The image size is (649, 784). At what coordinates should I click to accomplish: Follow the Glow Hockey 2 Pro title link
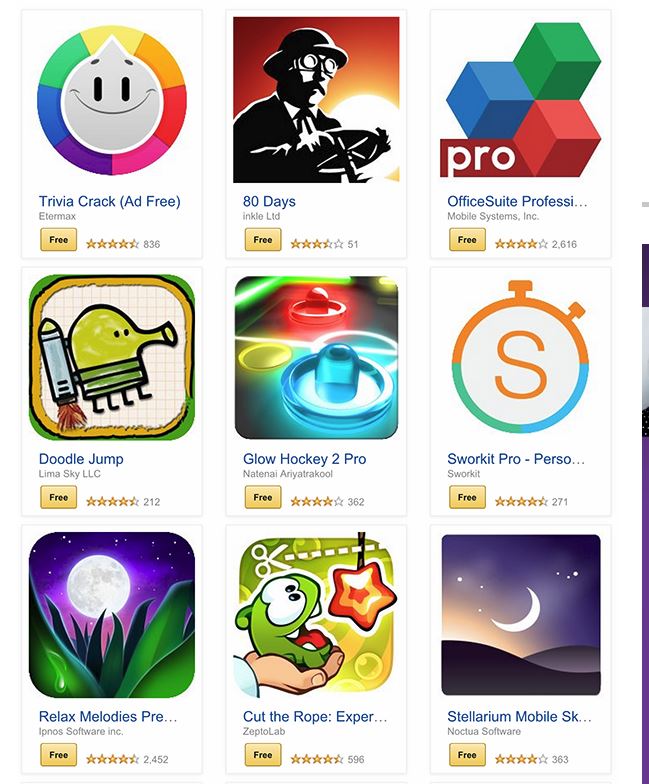point(304,459)
